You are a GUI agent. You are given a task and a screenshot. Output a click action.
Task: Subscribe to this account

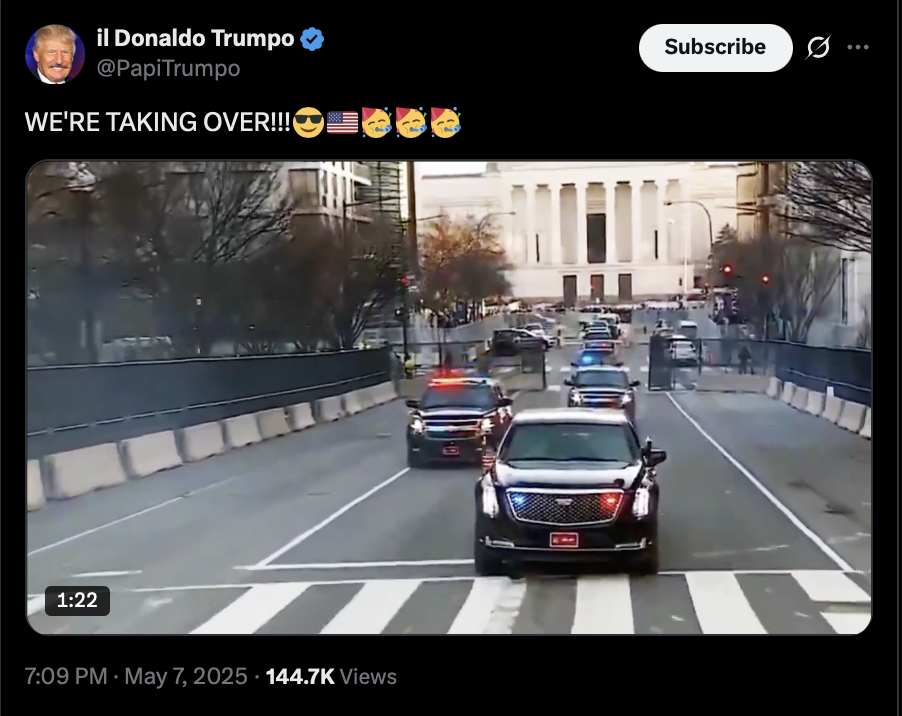click(715, 47)
